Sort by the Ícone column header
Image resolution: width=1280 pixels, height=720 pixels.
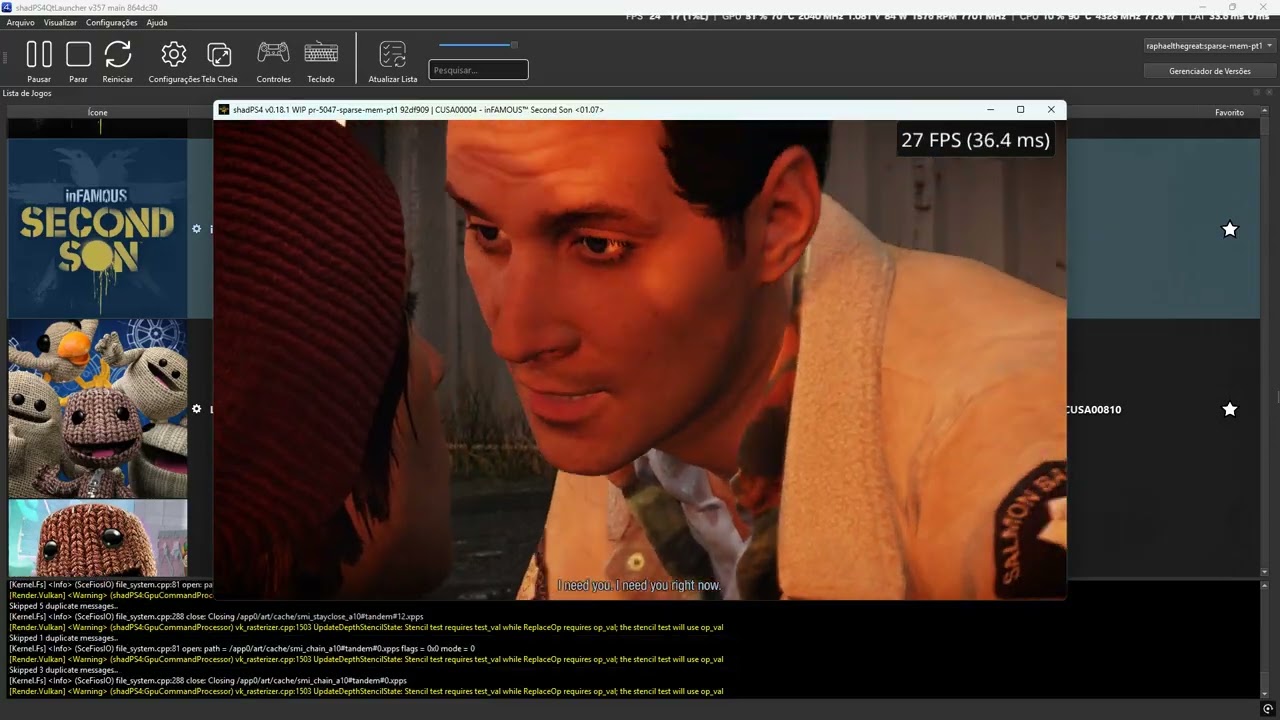(98, 112)
